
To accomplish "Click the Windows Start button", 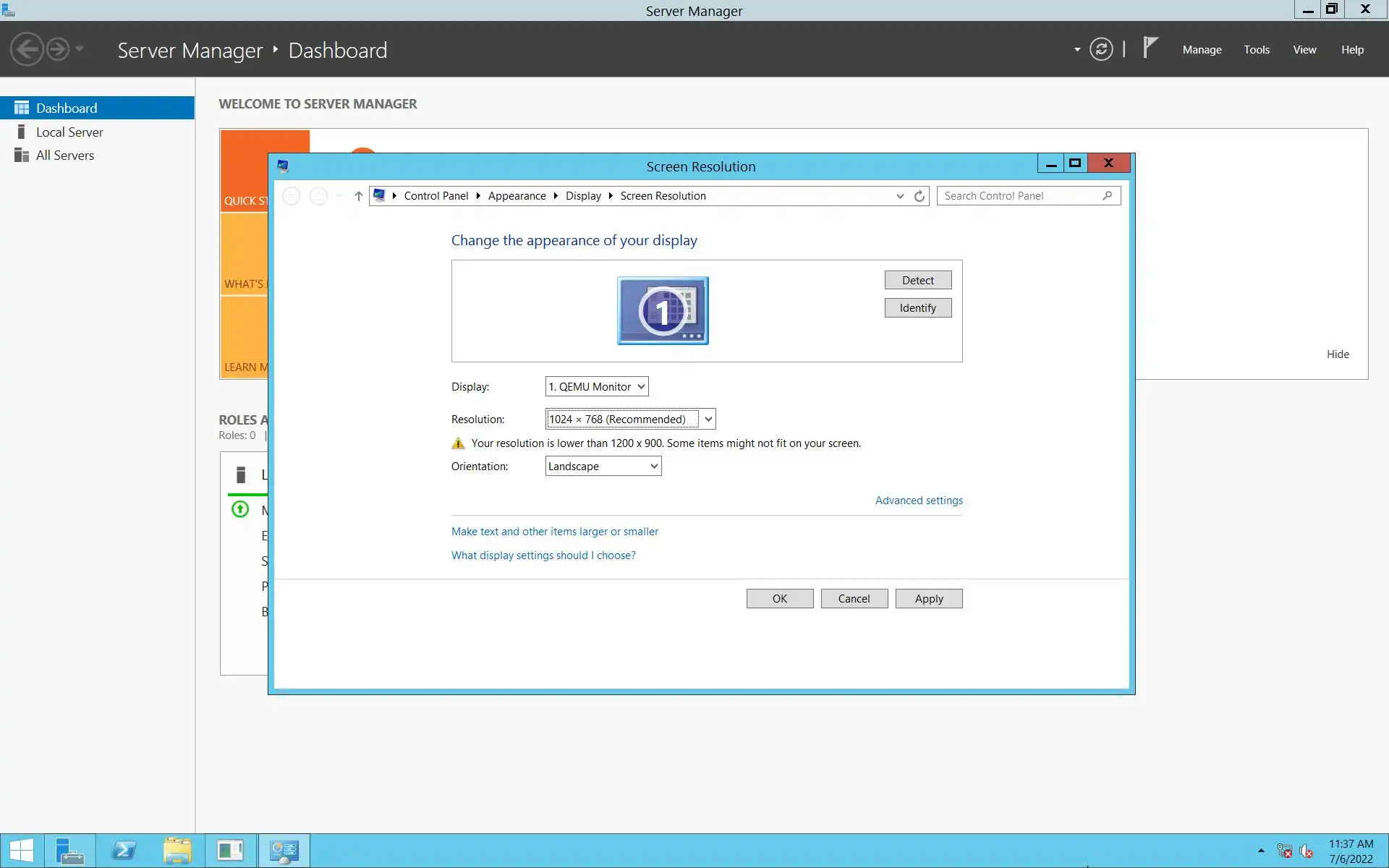I will [21, 851].
